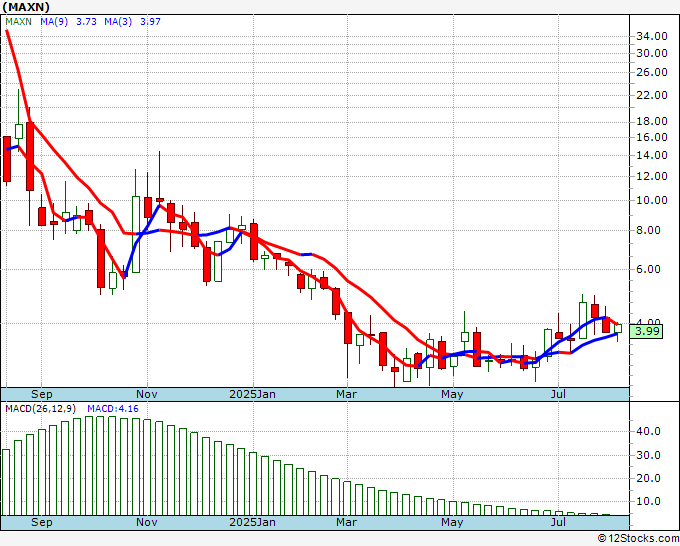Click the 8.00 price axis label
Screen dimensions: 680x546
[x=648, y=230]
